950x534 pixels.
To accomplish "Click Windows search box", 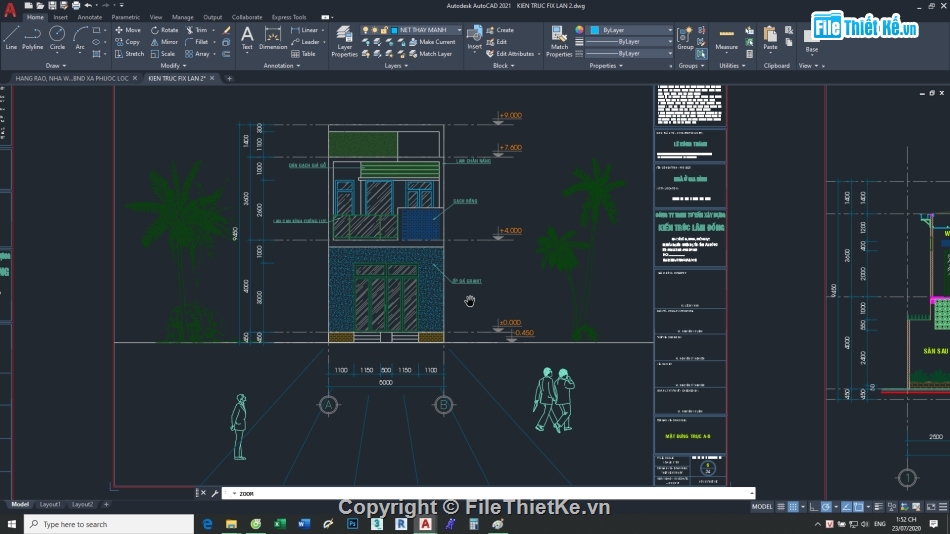I will (x=109, y=524).
